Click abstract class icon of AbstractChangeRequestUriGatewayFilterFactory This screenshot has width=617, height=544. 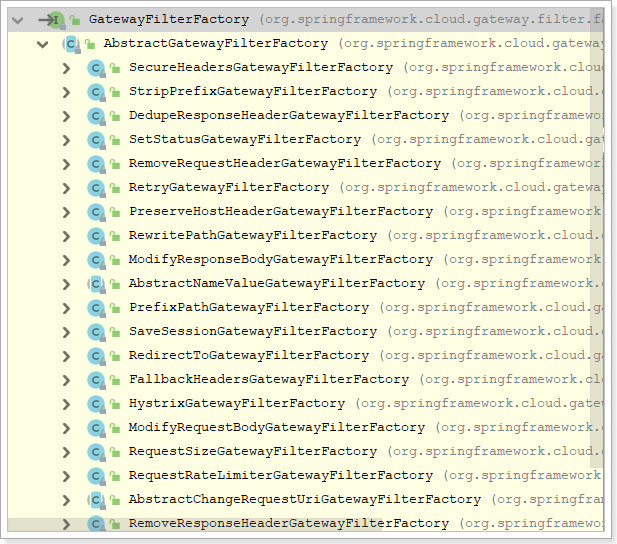(96, 501)
